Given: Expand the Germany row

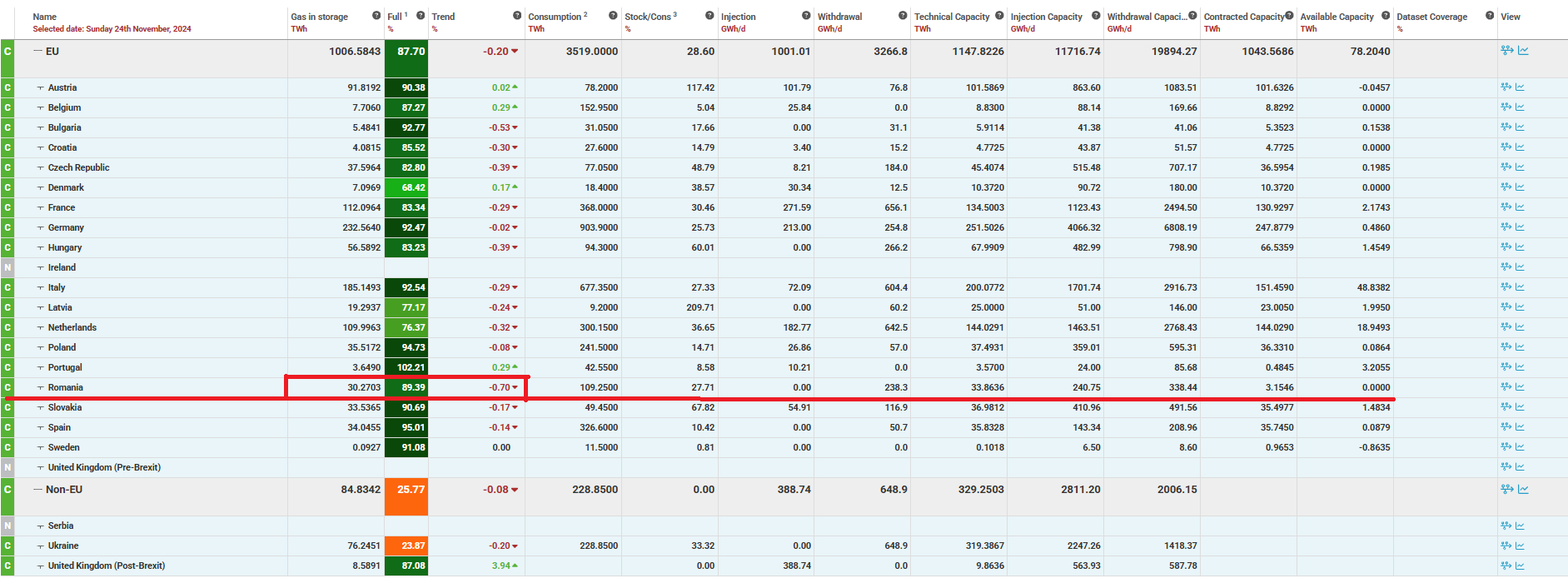Looking at the screenshot, I should tap(40, 227).
